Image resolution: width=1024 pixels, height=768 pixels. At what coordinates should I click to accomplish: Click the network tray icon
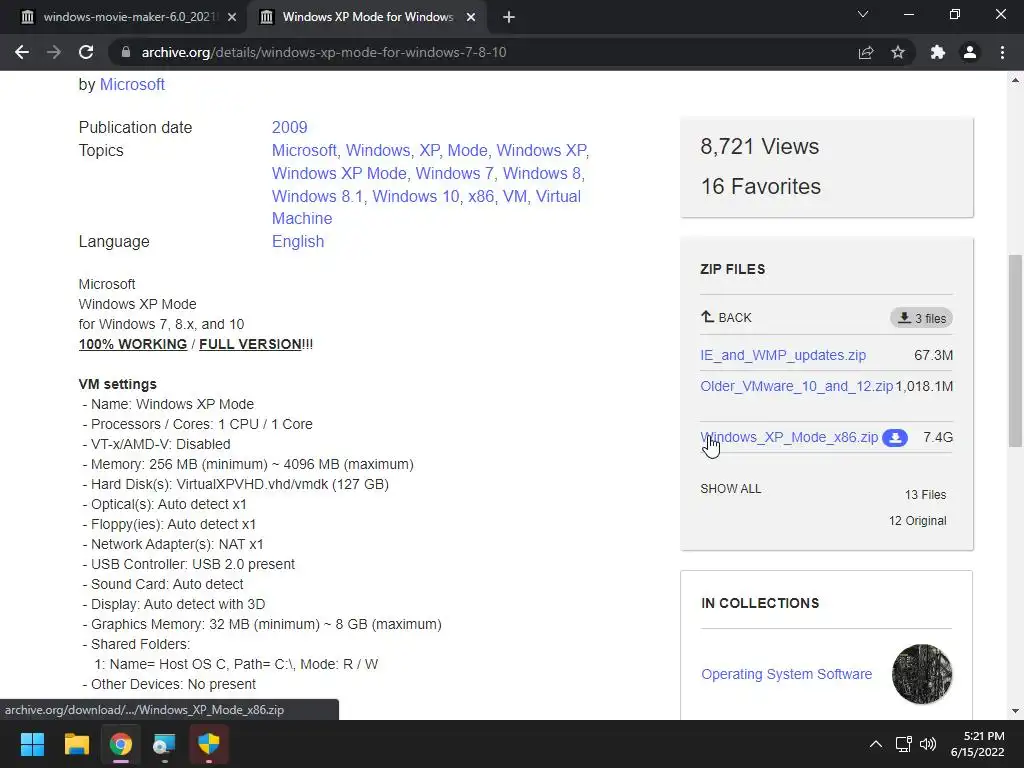(x=904, y=744)
